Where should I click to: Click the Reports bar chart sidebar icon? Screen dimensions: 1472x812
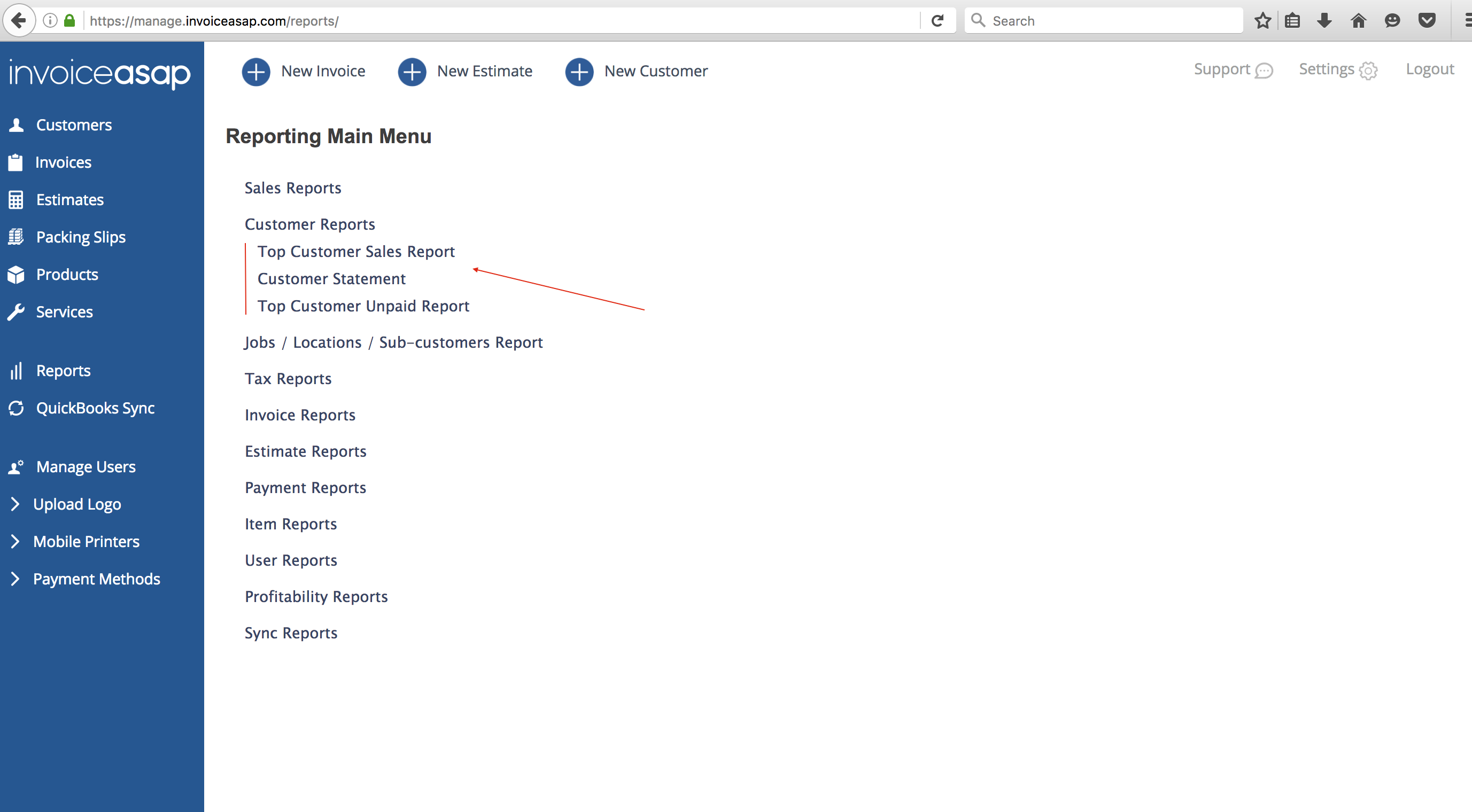[16, 371]
